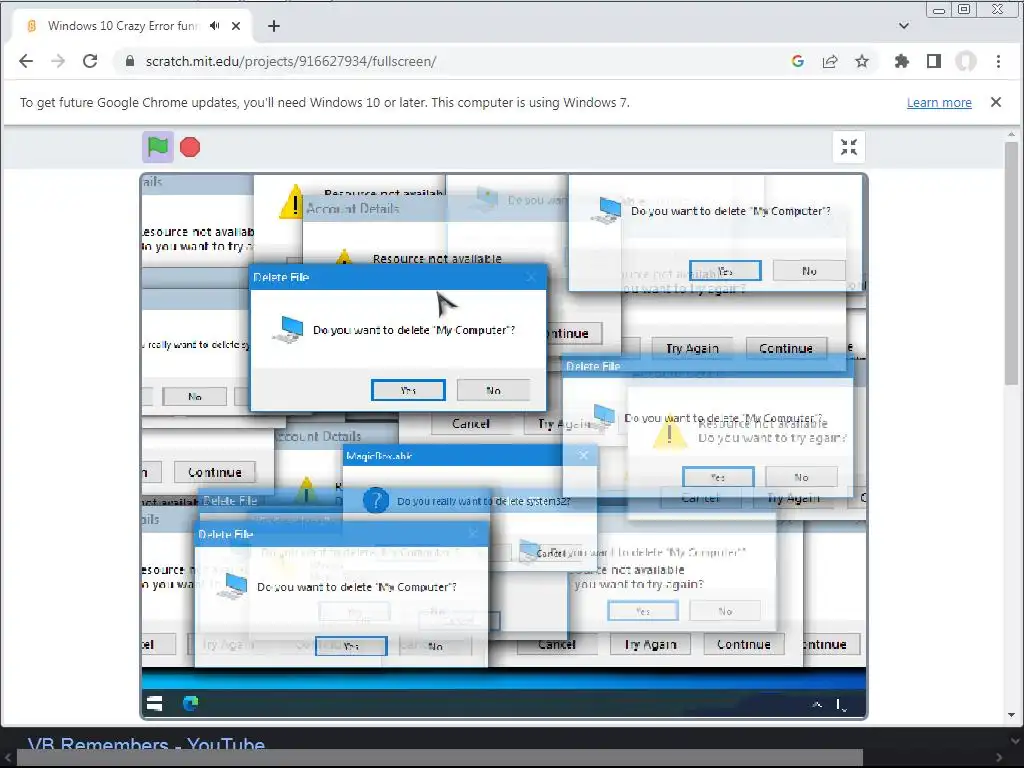Viewport: 1024px width, 768px height.
Task: Open the Learn more link
Action: (x=939, y=103)
